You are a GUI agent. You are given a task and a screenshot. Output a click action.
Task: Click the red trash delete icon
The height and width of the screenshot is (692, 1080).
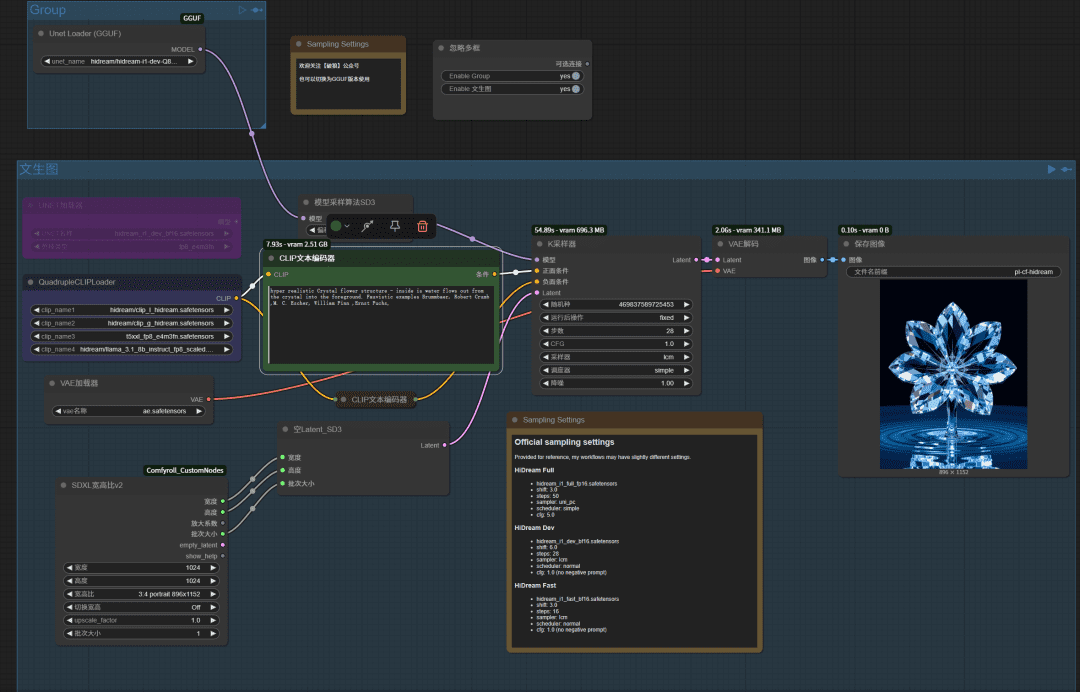pos(422,226)
